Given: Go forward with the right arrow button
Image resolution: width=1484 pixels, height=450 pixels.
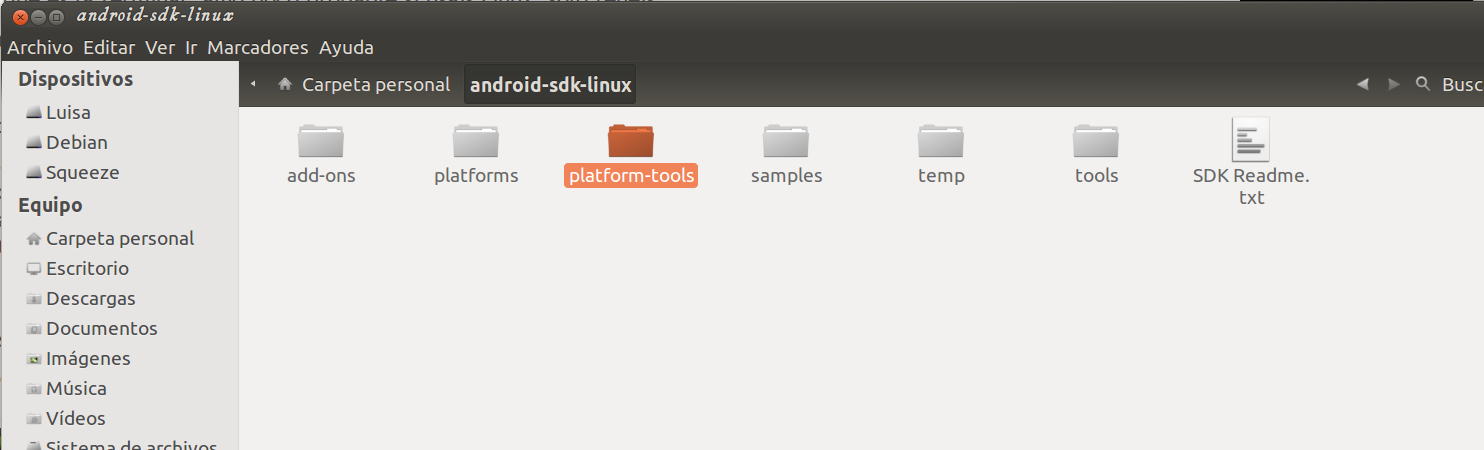Looking at the screenshot, I should pyautogui.click(x=1393, y=85).
